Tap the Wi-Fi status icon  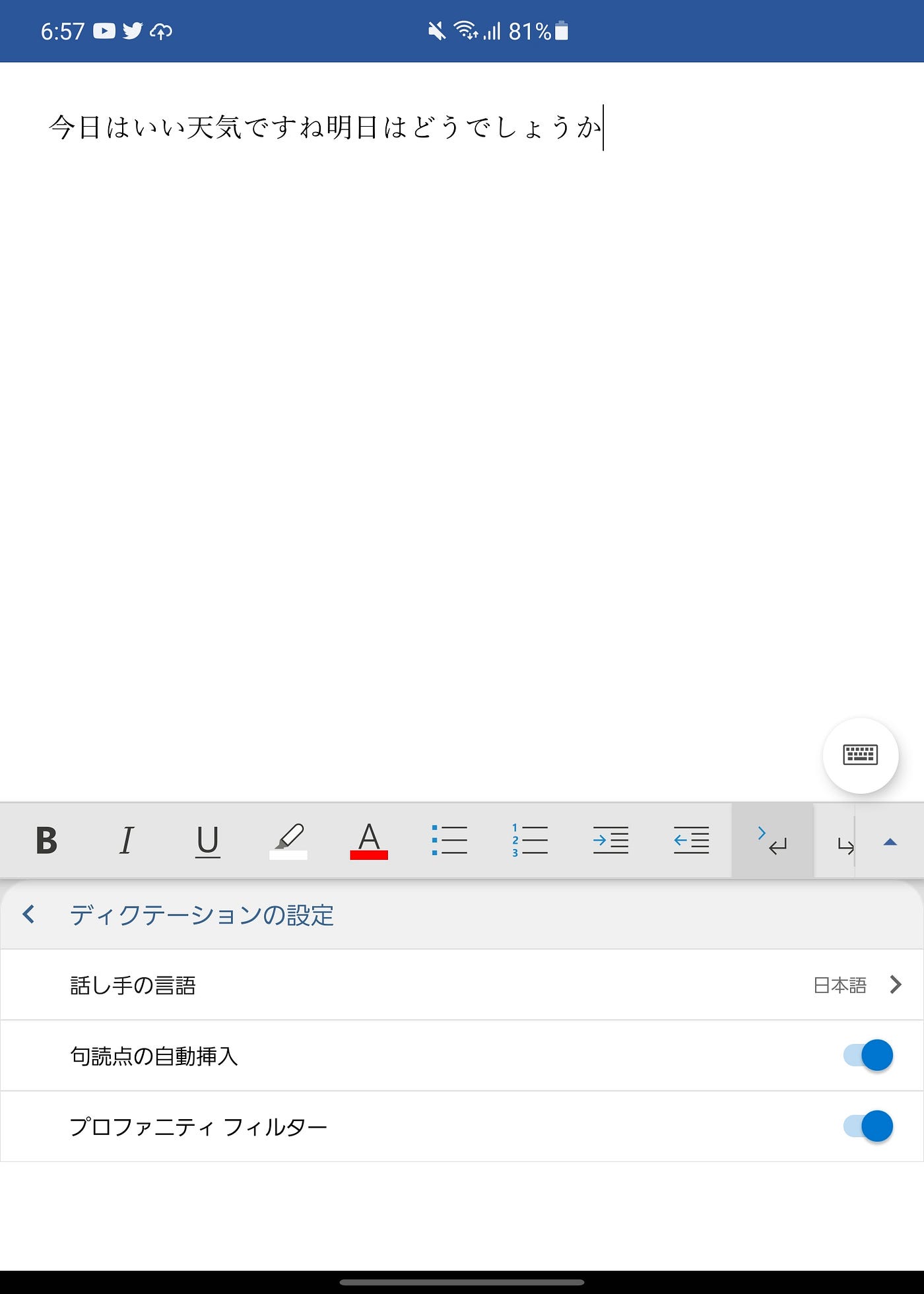(466, 30)
